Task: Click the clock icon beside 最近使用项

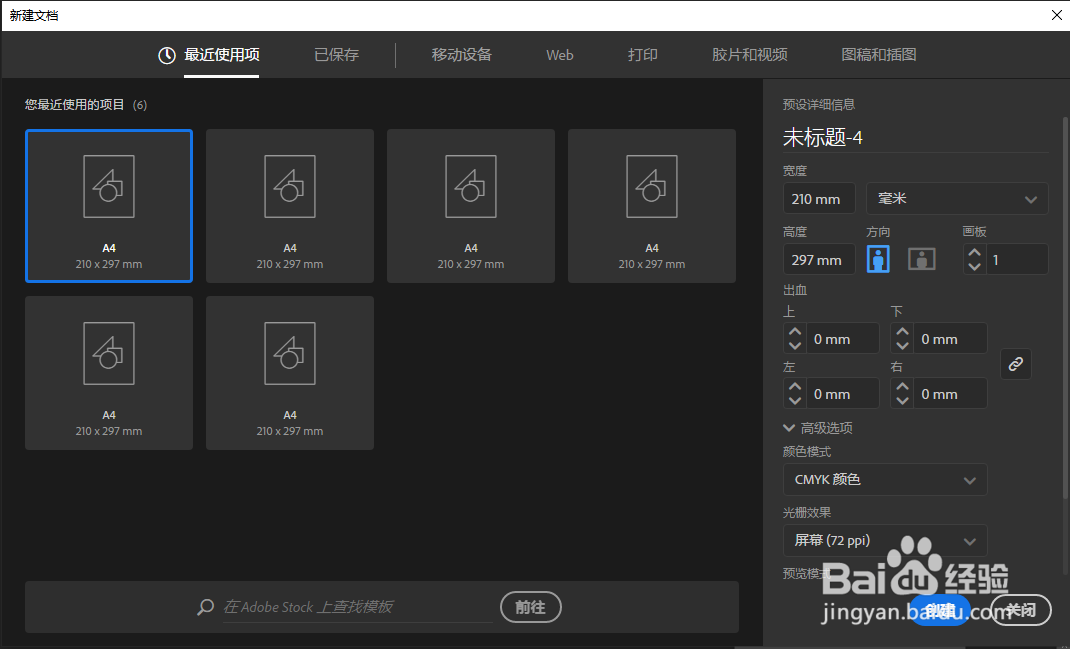Action: [x=167, y=55]
